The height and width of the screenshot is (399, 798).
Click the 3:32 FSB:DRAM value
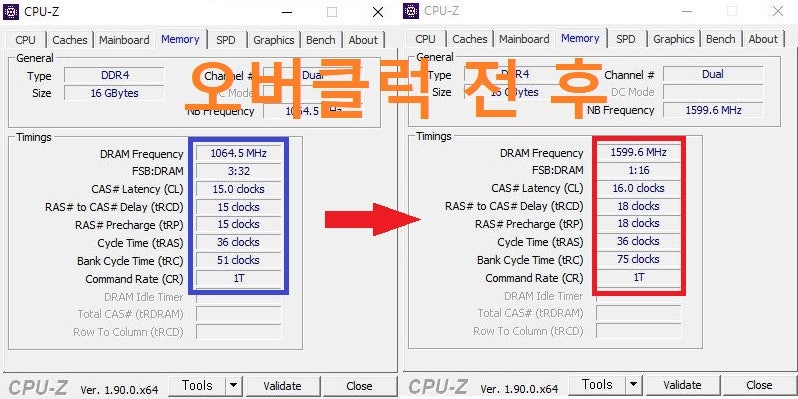click(x=238, y=171)
